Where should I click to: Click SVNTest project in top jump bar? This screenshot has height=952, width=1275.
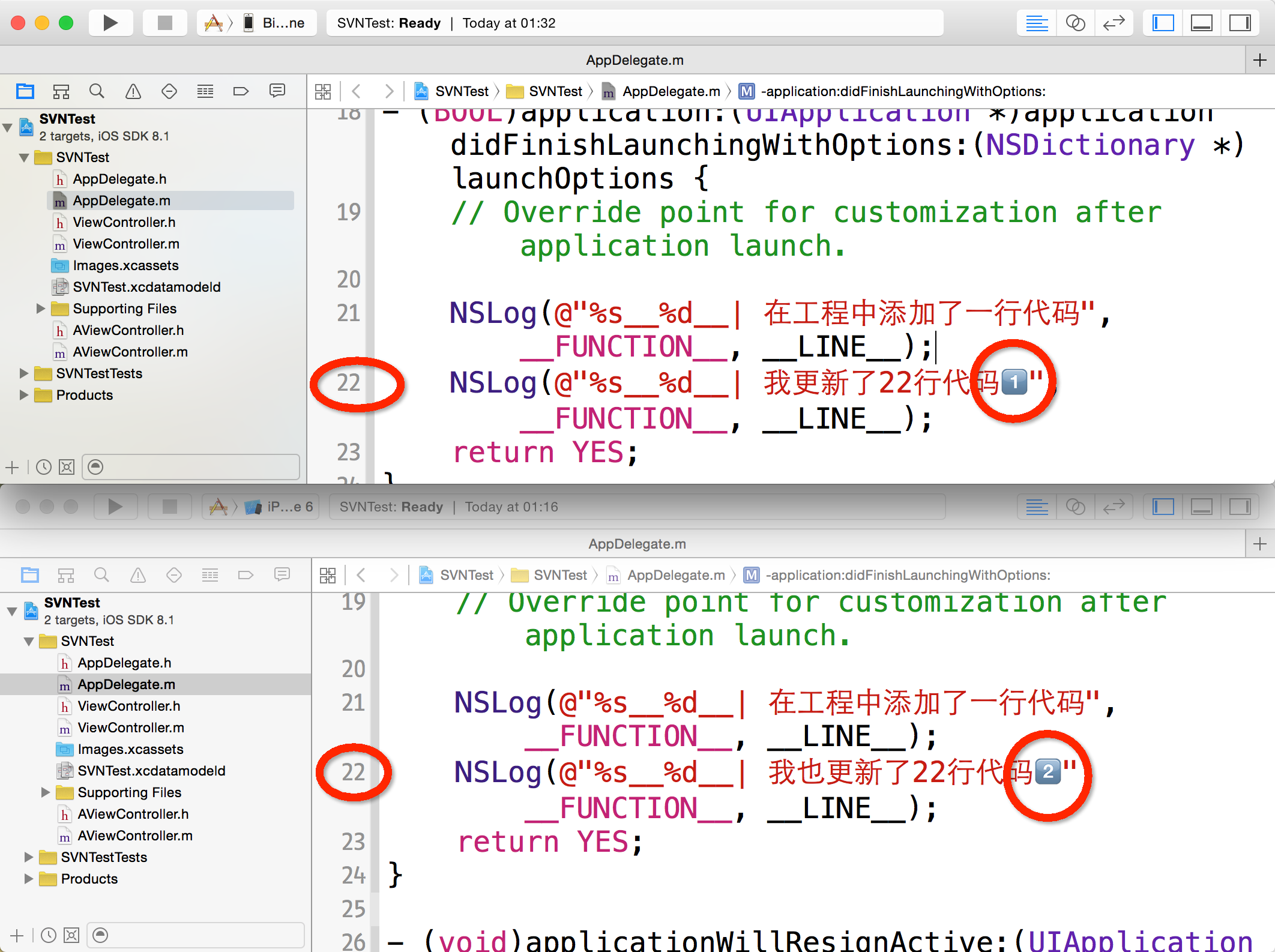[x=453, y=91]
